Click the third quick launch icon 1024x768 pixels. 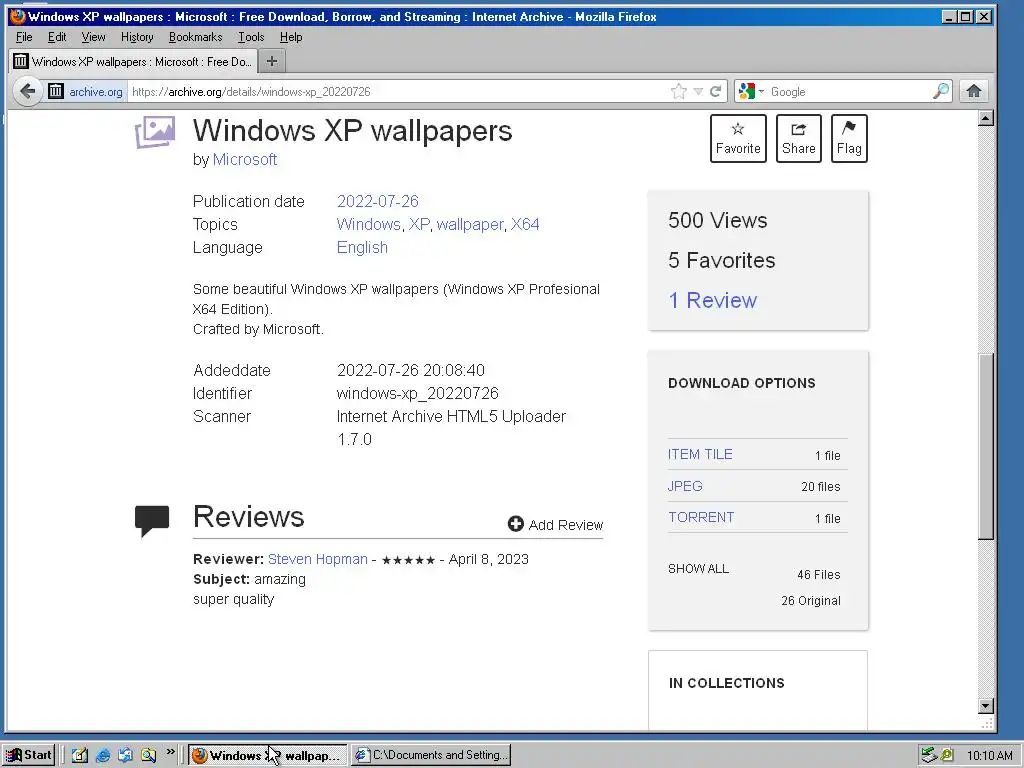(x=125, y=756)
